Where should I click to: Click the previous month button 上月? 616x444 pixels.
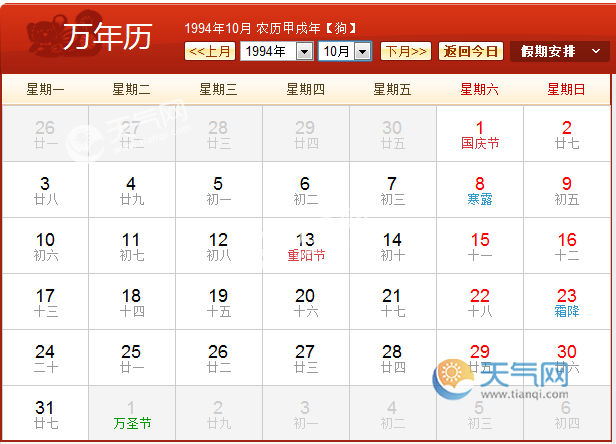click(210, 51)
